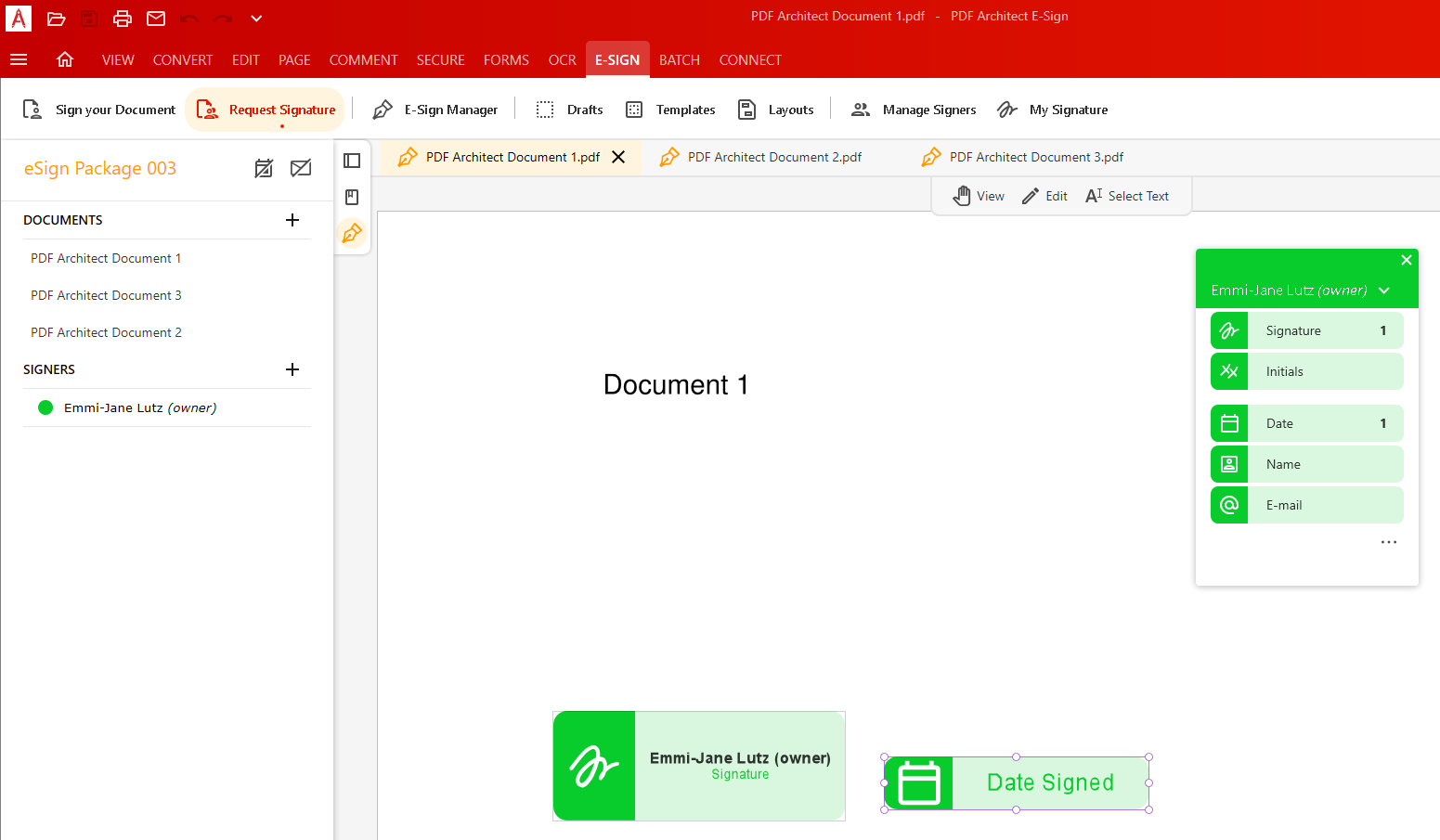Viewport: 1440px width, 840px height.
Task: Open the hamburger main menu
Action: pos(19,59)
